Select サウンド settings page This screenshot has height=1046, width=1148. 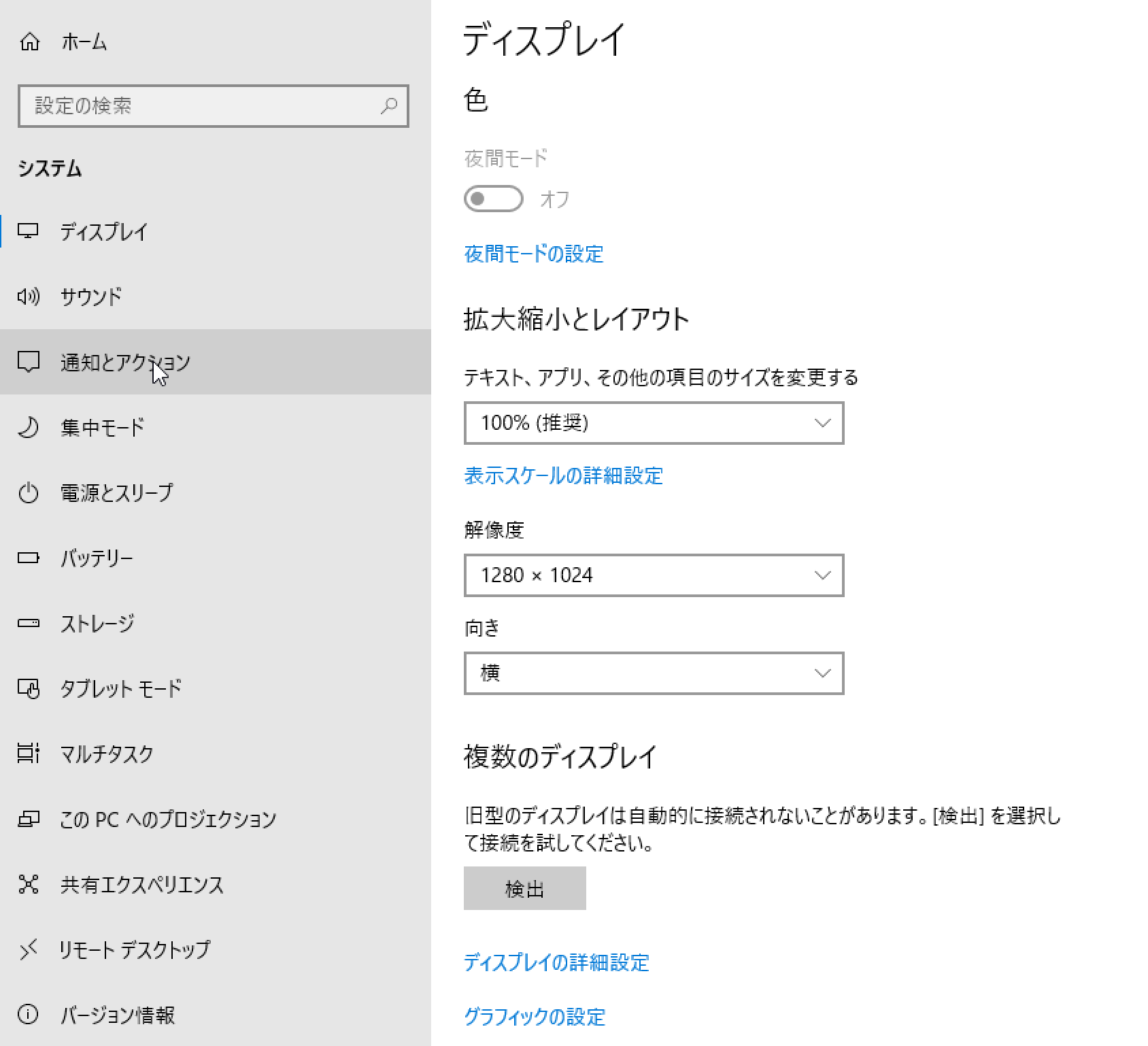point(216,297)
